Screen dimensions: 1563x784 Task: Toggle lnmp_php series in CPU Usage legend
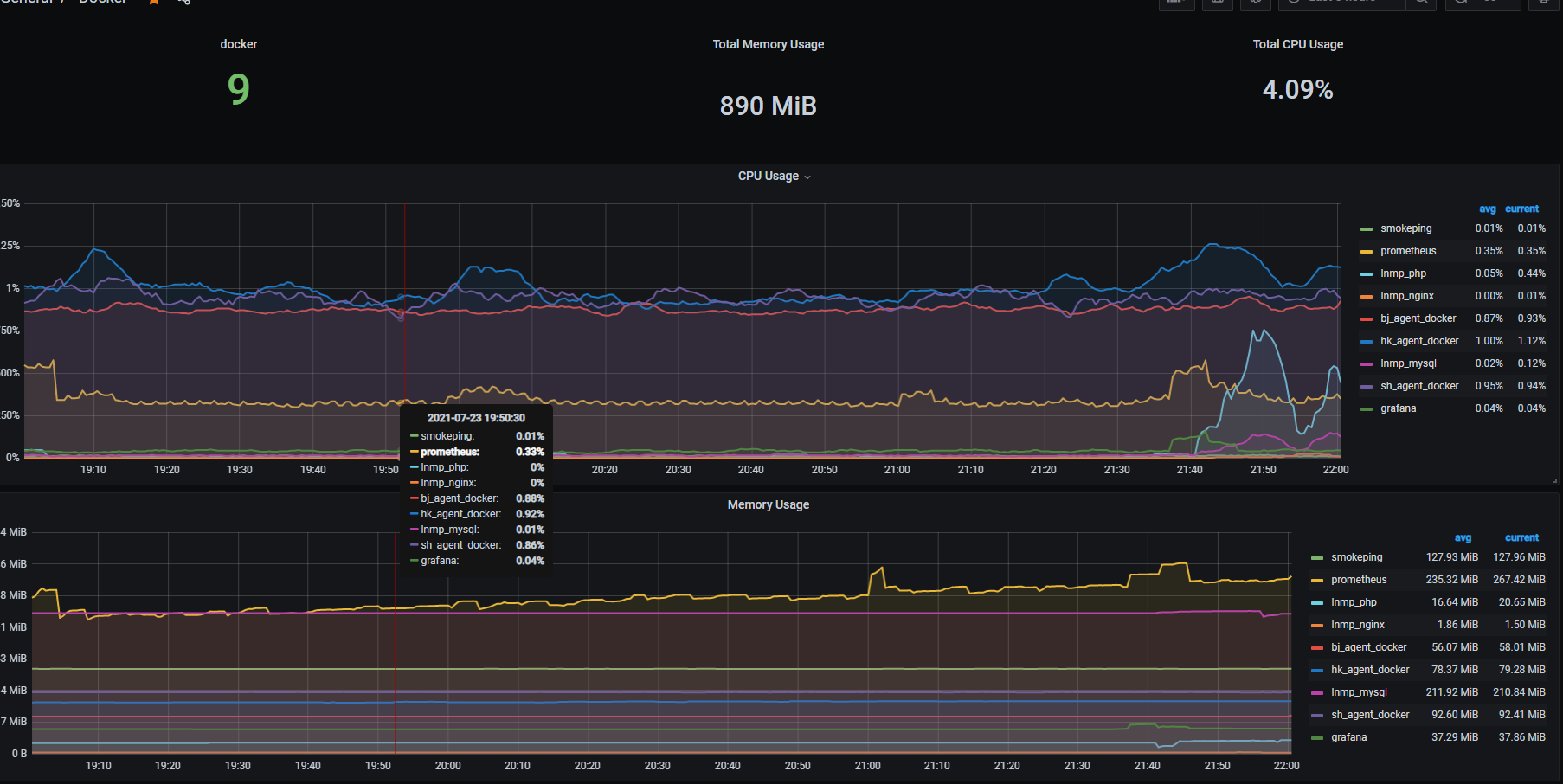pos(1403,273)
